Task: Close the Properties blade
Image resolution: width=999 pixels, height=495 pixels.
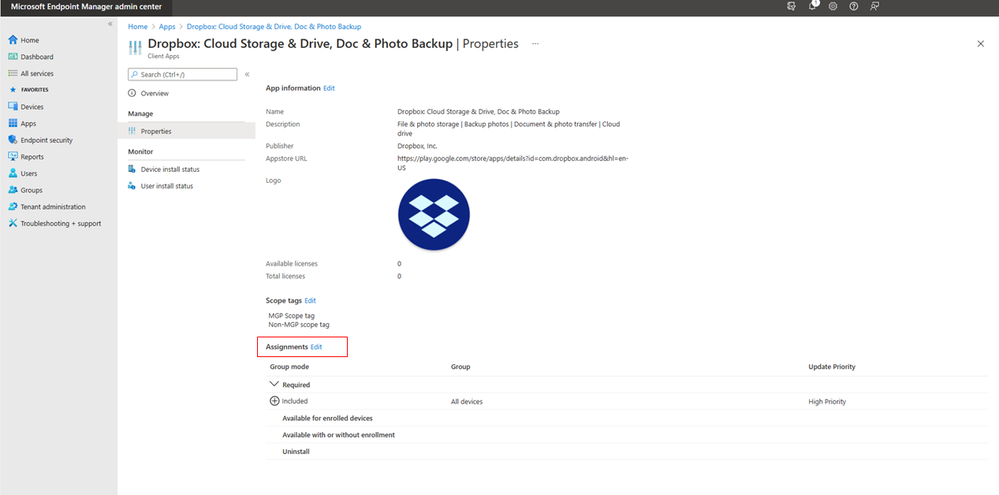Action: coord(981,44)
